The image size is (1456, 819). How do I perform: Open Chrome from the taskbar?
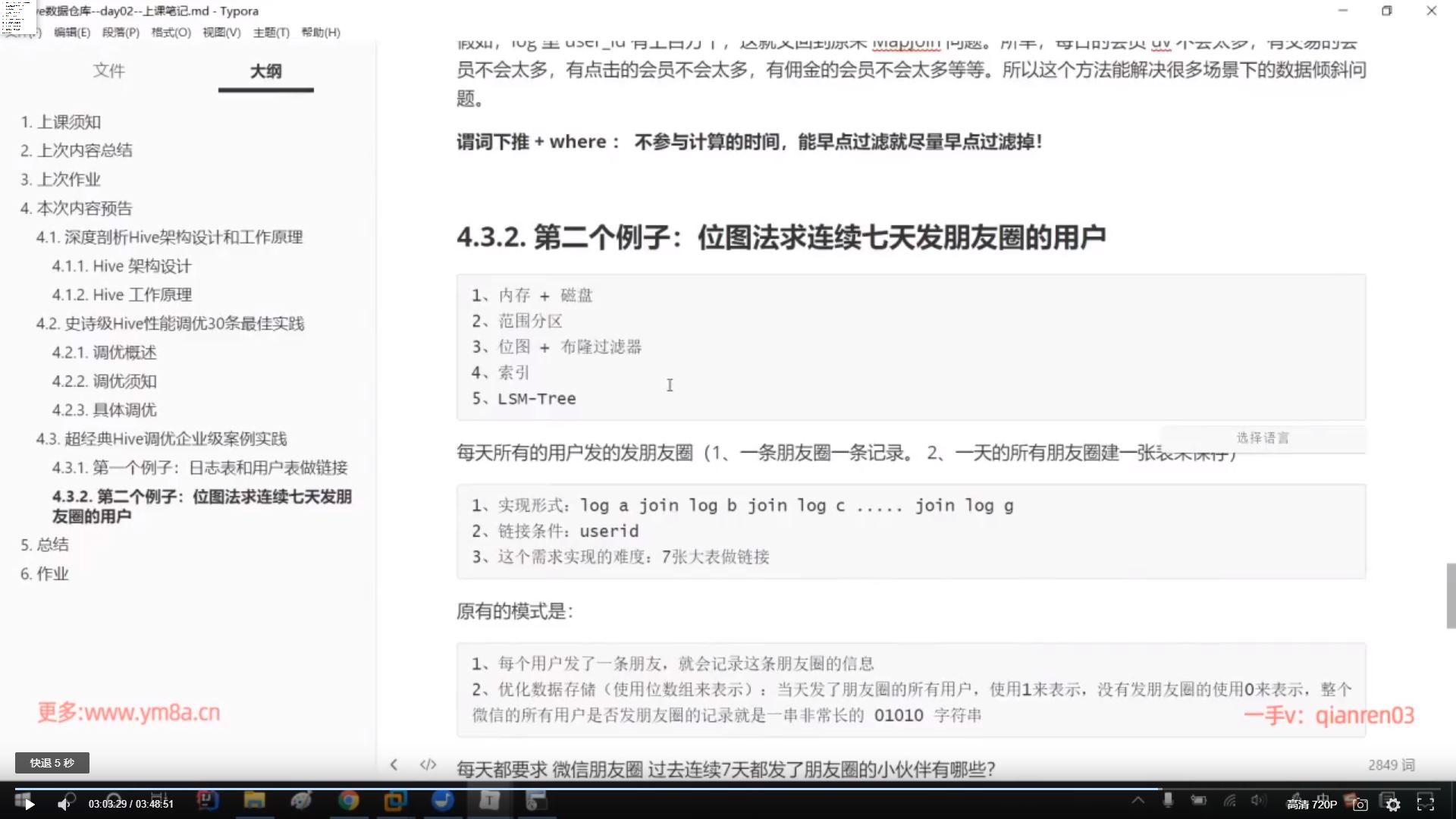(348, 801)
